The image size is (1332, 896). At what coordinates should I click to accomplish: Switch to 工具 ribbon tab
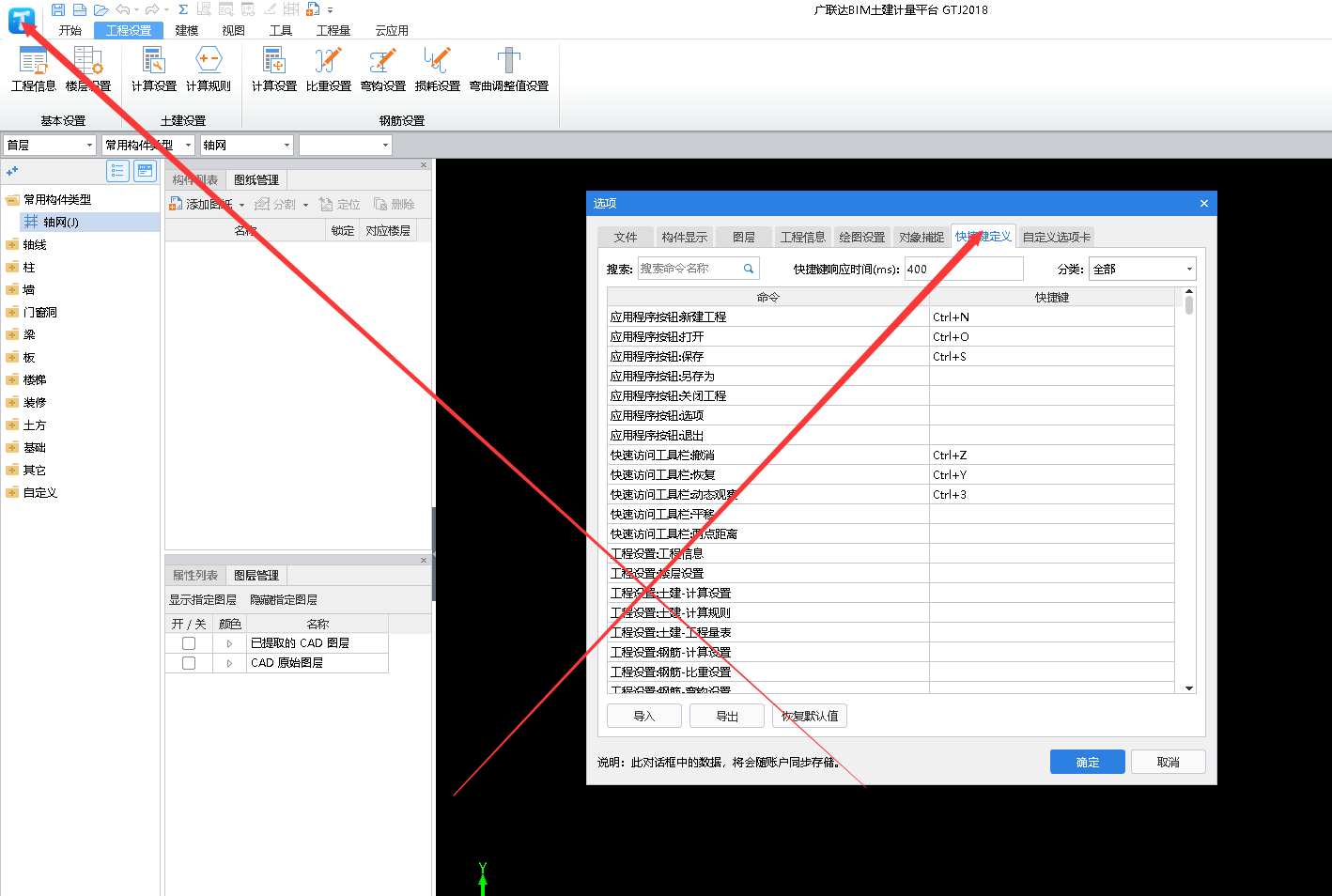[x=281, y=30]
